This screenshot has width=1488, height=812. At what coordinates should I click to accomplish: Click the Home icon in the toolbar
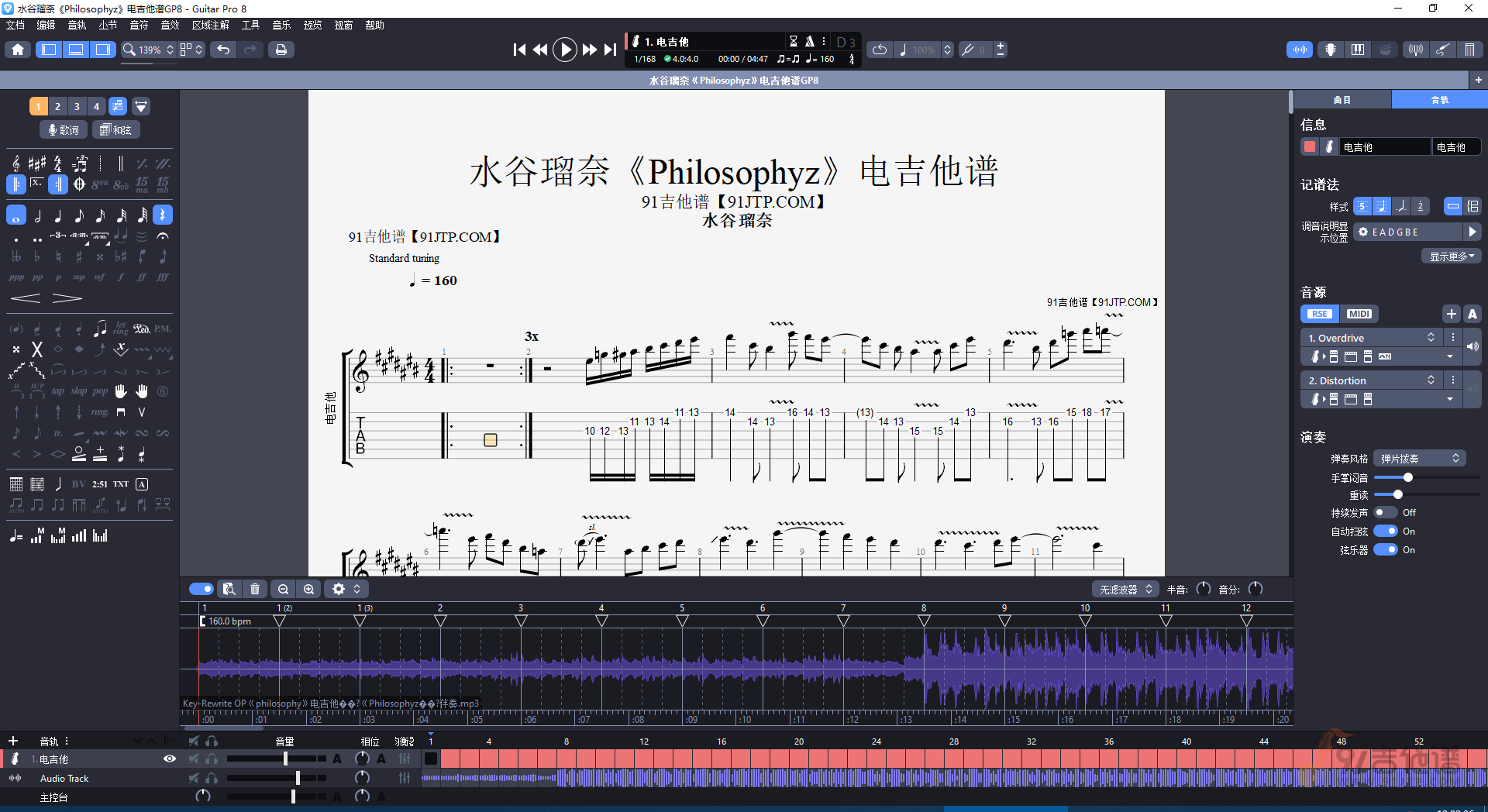coord(18,50)
